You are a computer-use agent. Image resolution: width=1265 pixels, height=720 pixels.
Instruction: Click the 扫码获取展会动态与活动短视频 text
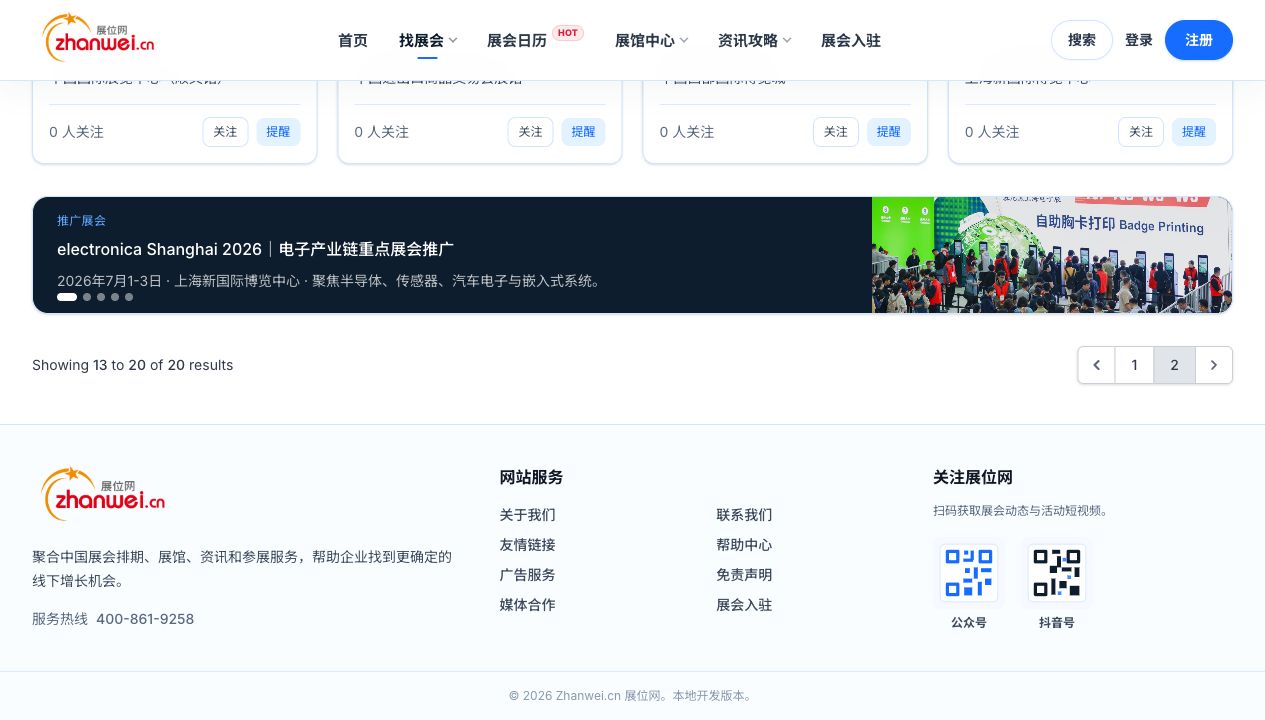[x=1021, y=510]
